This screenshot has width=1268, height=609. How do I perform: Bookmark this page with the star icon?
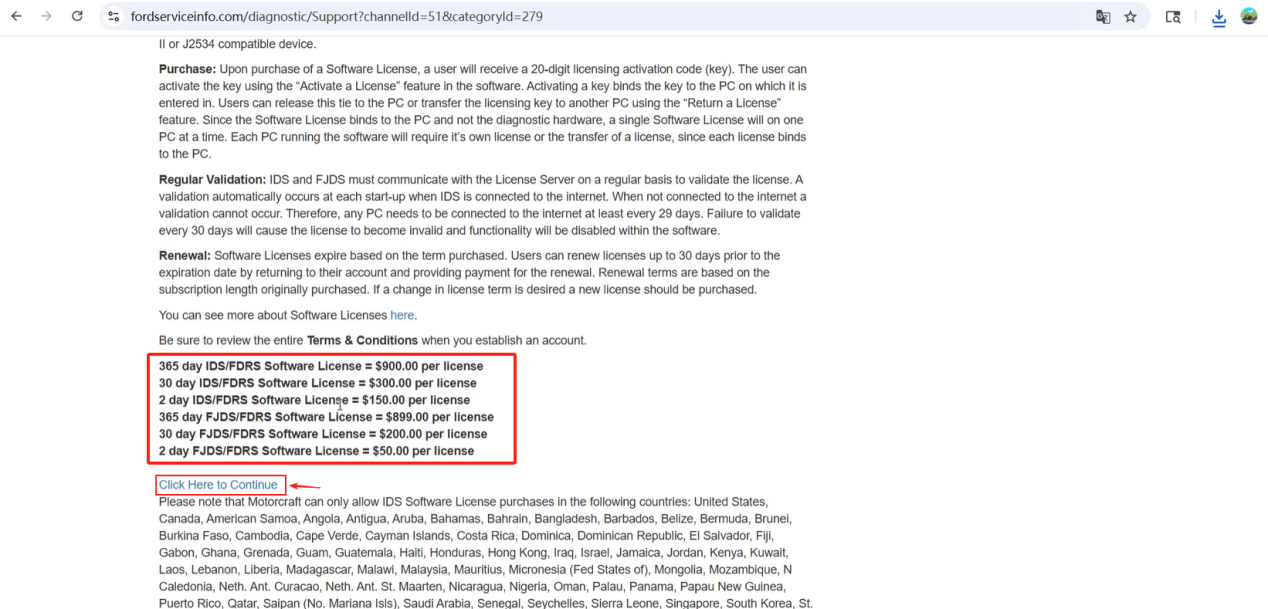click(x=1130, y=17)
